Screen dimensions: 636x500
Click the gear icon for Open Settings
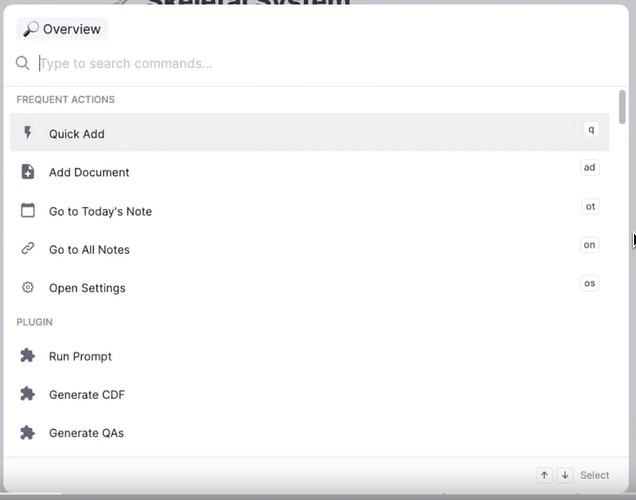point(28,287)
